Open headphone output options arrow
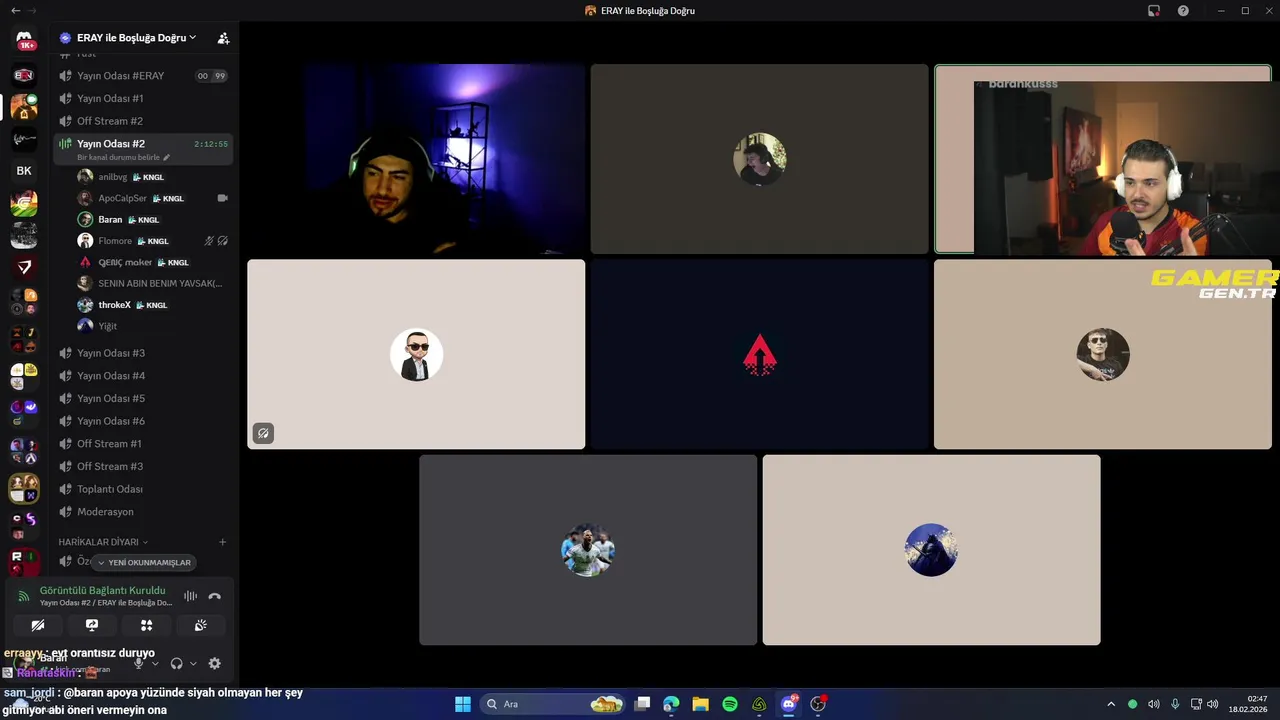The height and width of the screenshot is (720, 1280). pyautogui.click(x=192, y=663)
